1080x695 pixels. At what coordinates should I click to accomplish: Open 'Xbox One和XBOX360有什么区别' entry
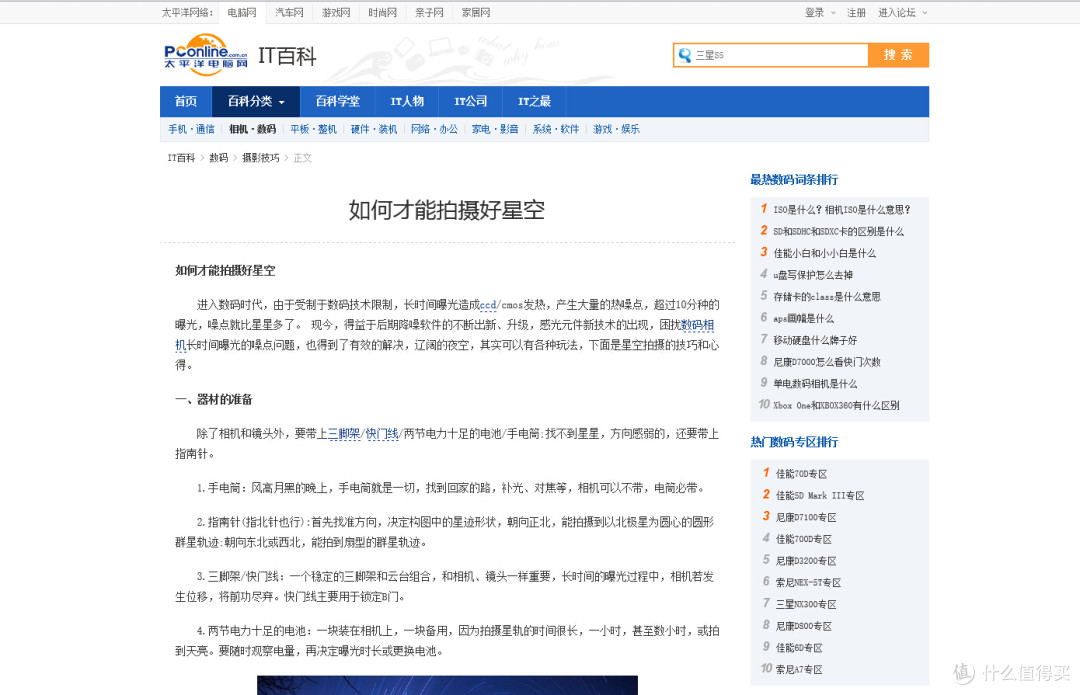tap(836, 405)
